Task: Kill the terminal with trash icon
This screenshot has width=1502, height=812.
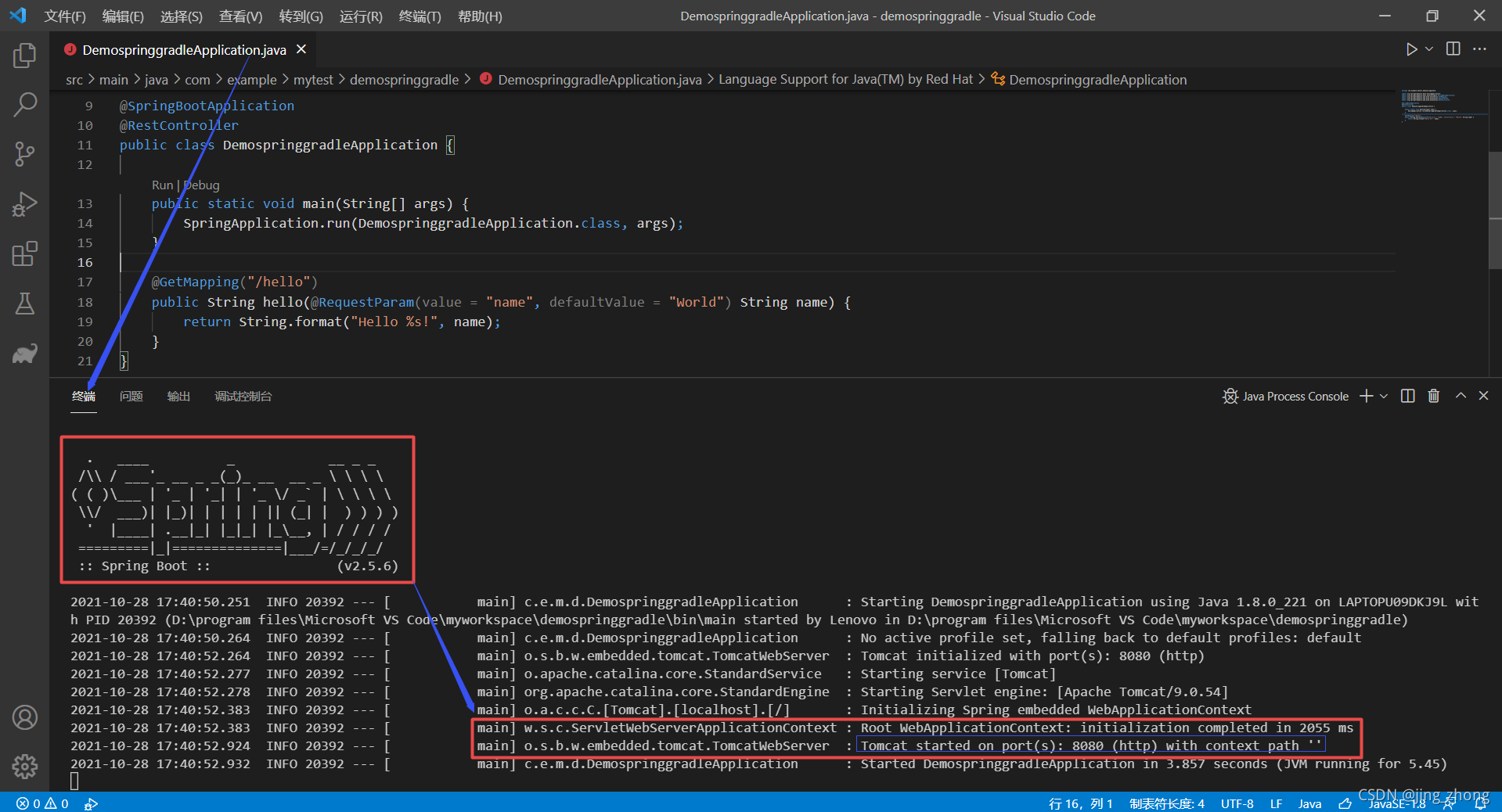Action: [1433, 397]
